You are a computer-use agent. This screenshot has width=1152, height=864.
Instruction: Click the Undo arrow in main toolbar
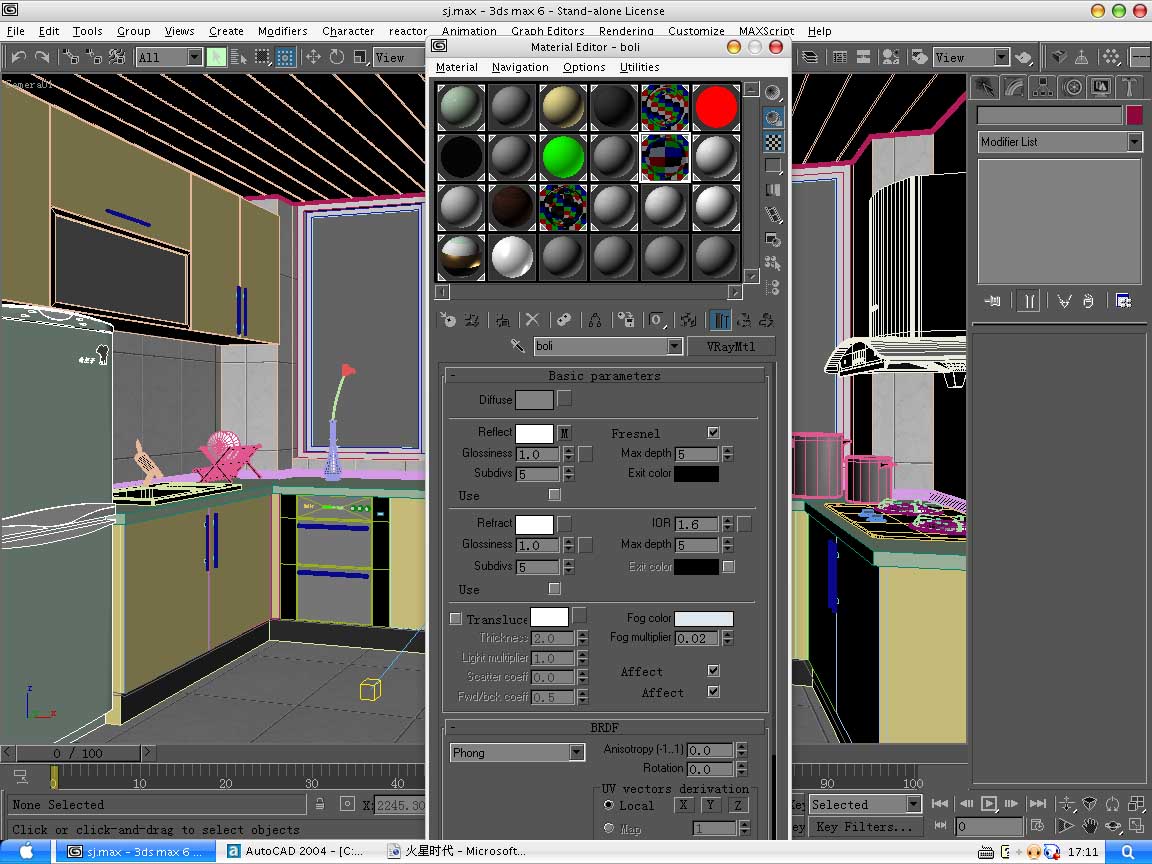pyautogui.click(x=18, y=57)
